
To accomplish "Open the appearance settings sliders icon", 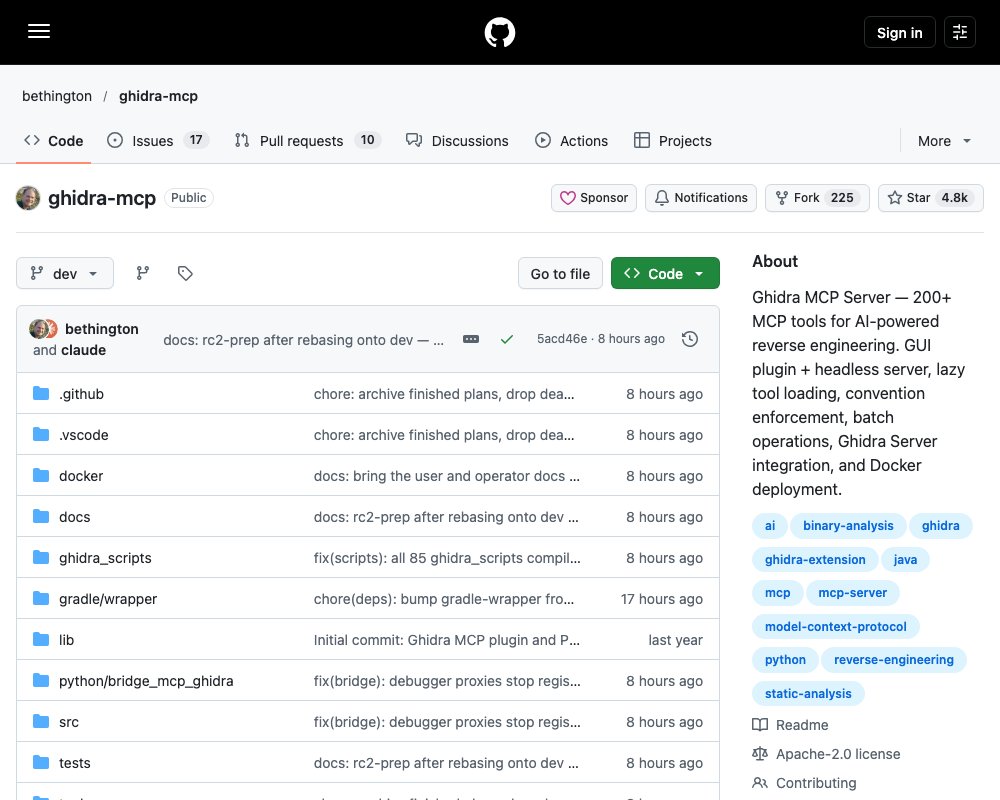I will 960,32.
